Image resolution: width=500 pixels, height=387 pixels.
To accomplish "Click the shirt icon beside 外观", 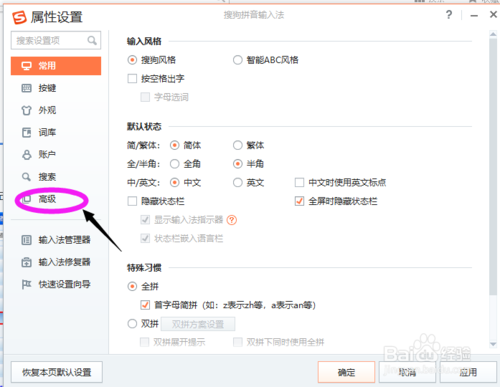I will point(26,110).
